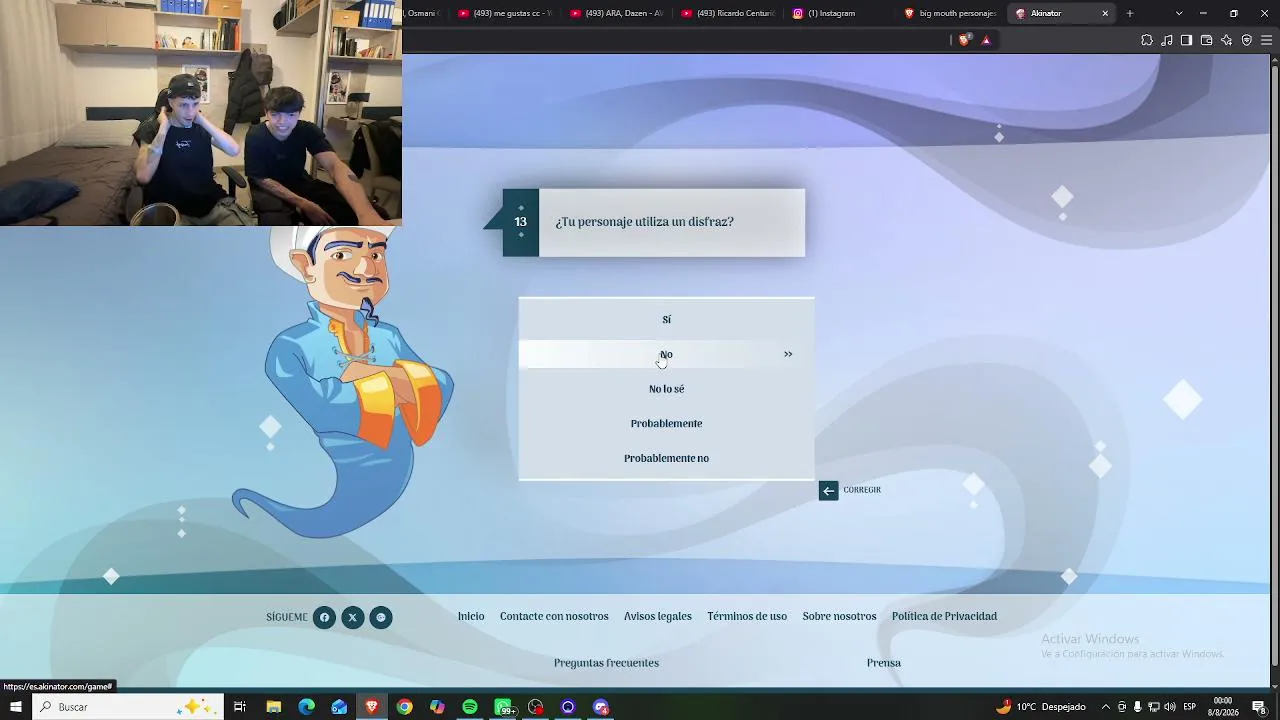This screenshot has height=720, width=1280.
Task: Choose the "No lo sé" answer
Action: click(x=666, y=389)
